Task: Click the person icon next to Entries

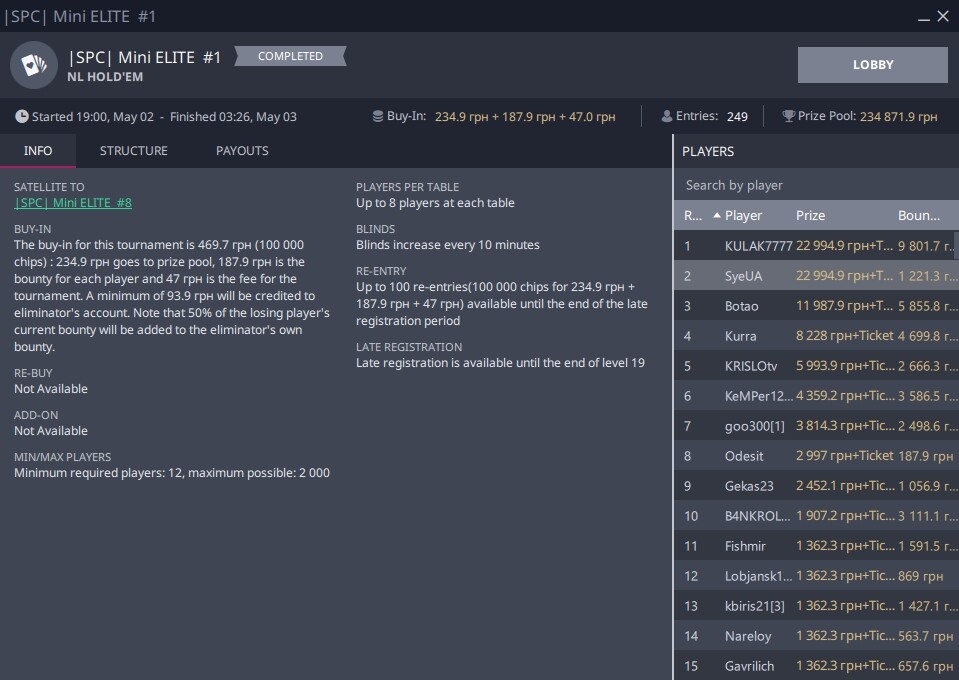Action: pyautogui.click(x=667, y=116)
